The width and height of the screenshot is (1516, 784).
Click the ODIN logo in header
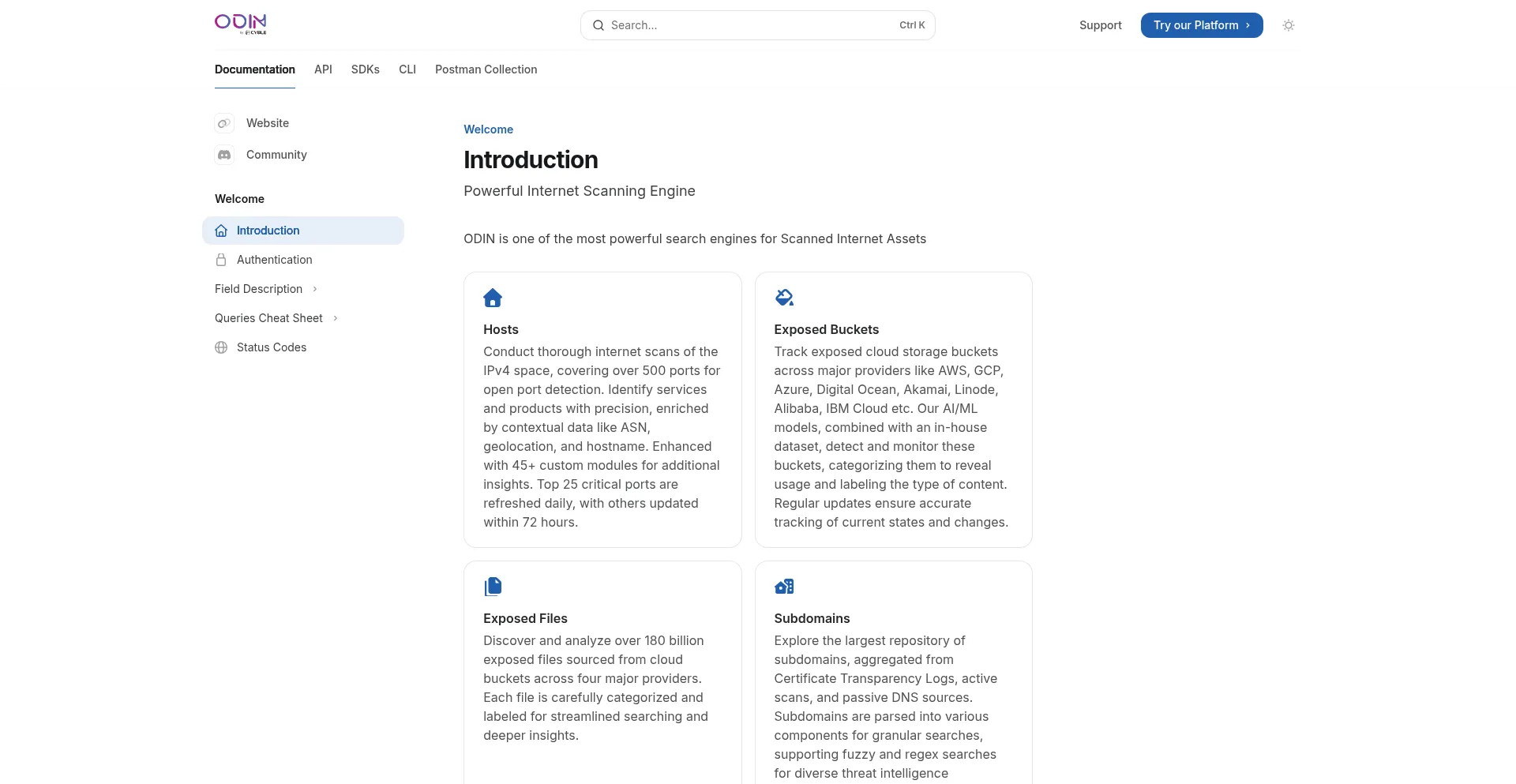241,24
